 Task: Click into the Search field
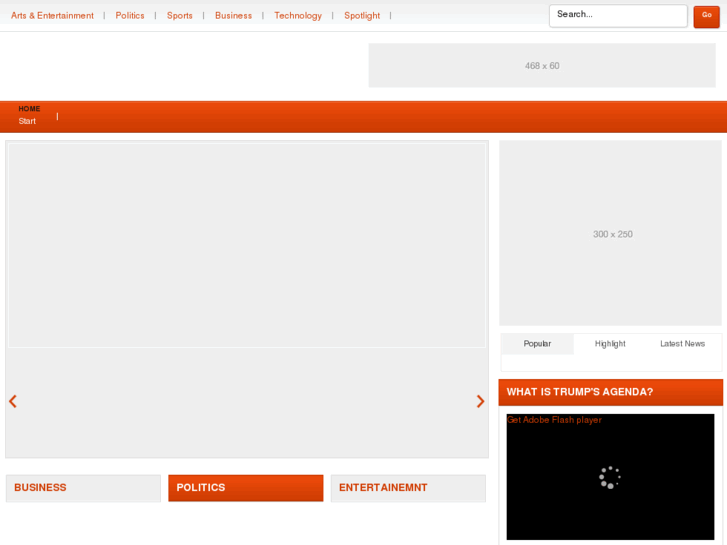(x=618, y=16)
